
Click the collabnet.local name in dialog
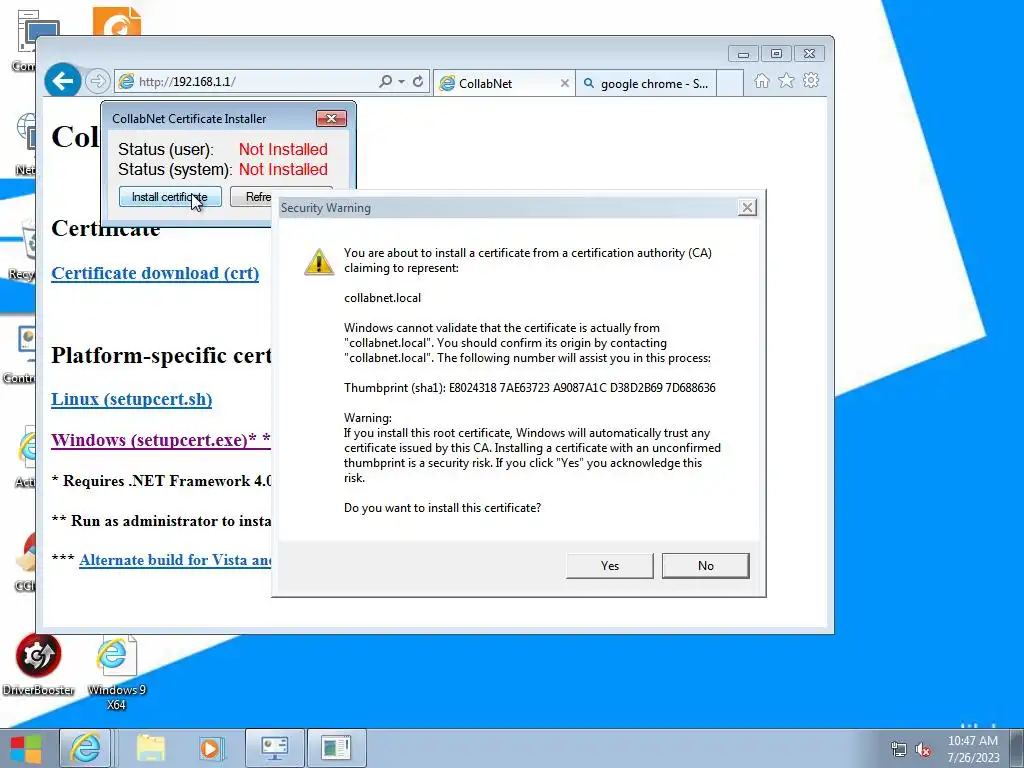[x=382, y=298]
